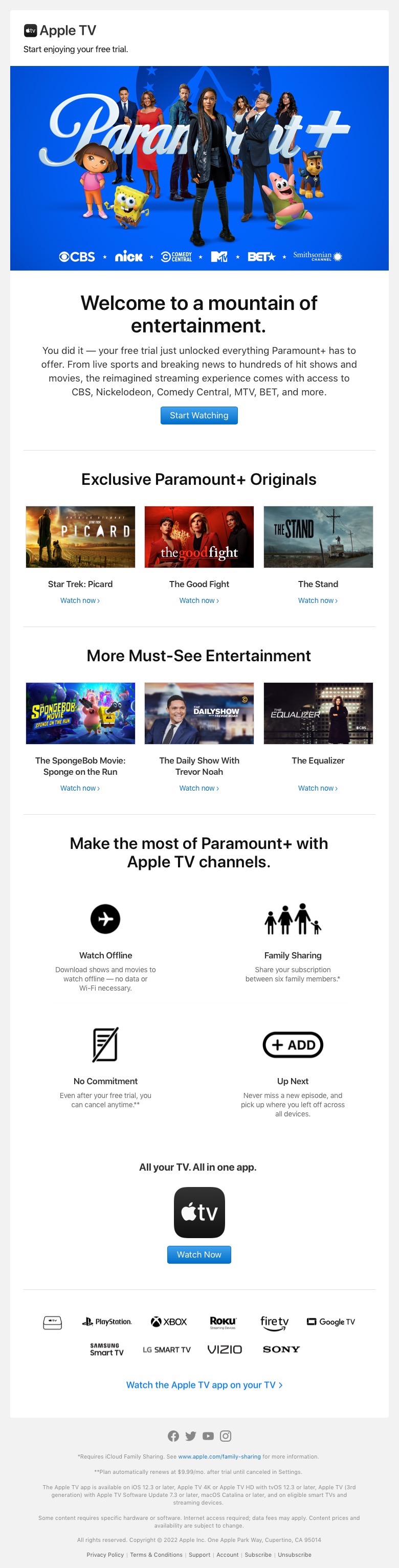Click the More Must-See Entertainment heading
This screenshot has width=399, height=1568.
199,656
